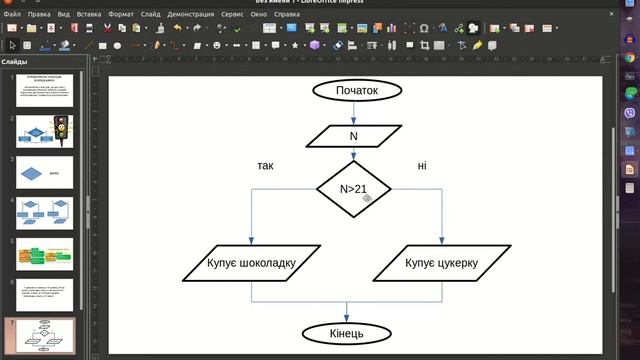Viewport: 640px width, 360px height.
Task: Select slide 5 thumbnail with green blocks
Action: (44, 254)
